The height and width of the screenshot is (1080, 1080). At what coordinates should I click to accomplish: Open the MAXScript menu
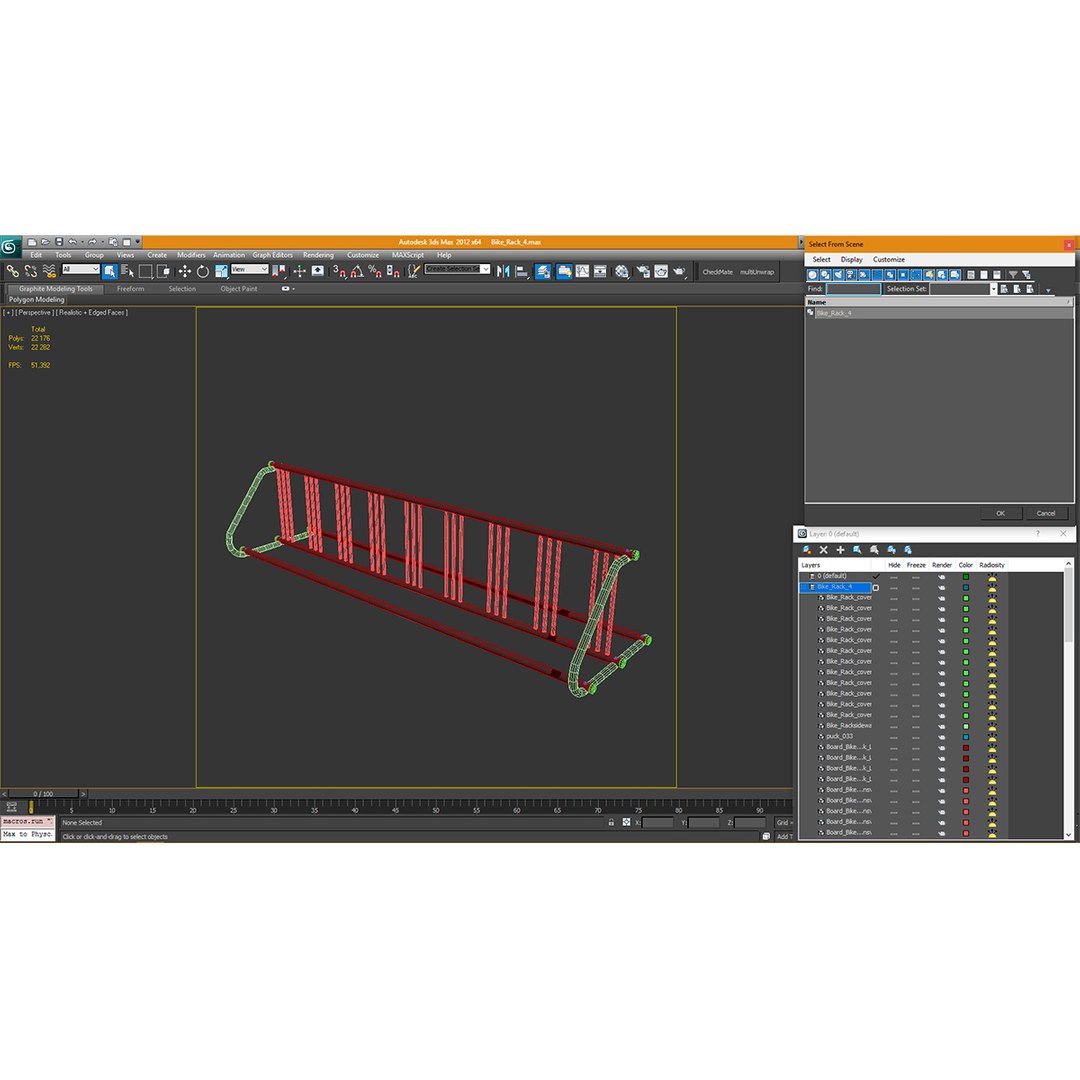[x=408, y=255]
